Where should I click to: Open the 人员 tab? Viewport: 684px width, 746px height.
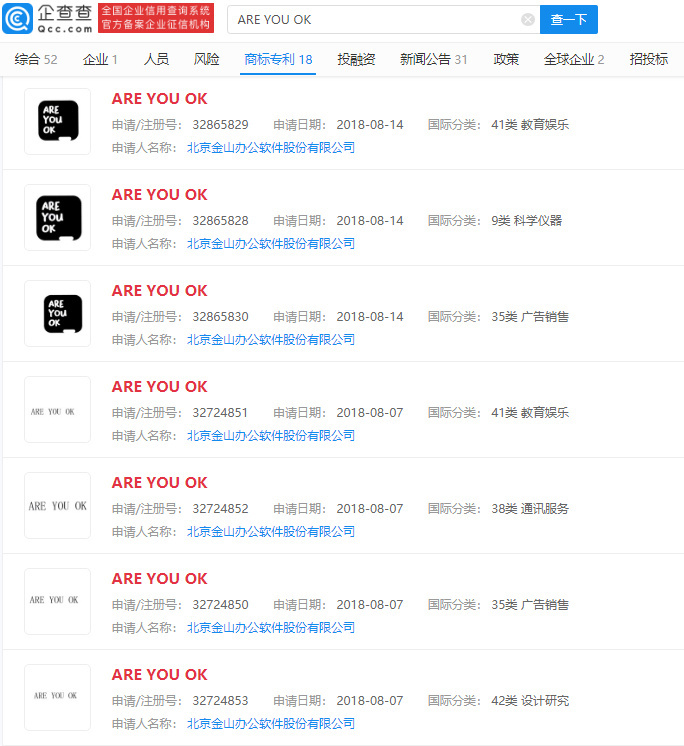click(x=156, y=59)
